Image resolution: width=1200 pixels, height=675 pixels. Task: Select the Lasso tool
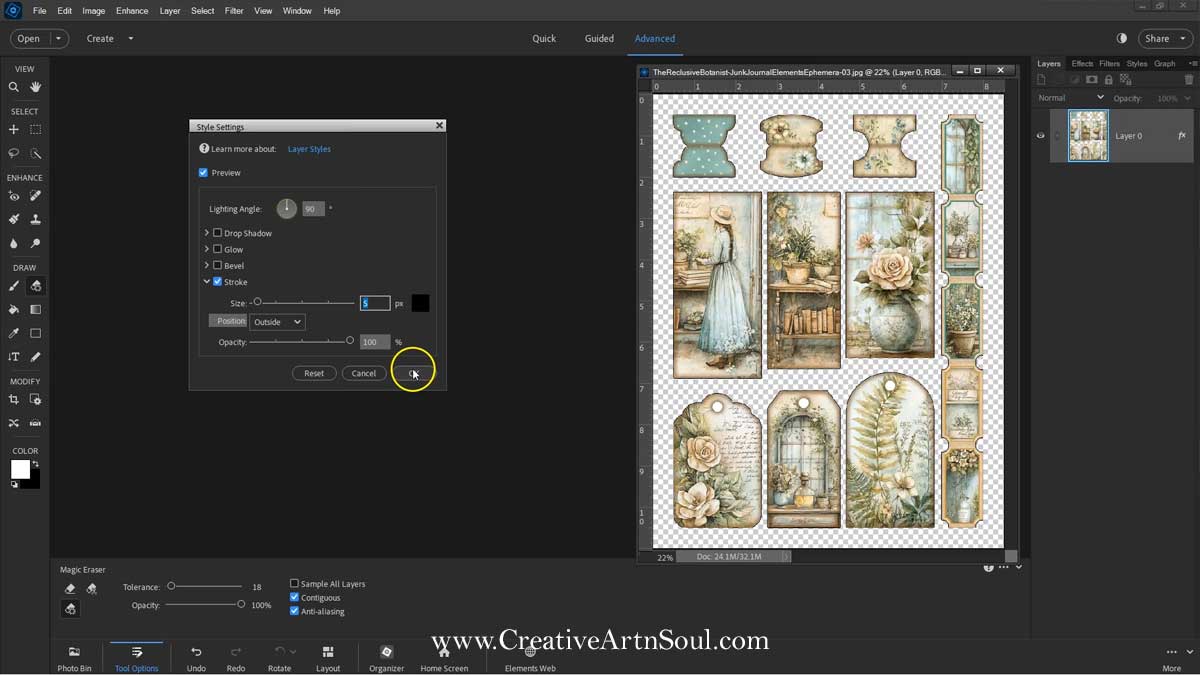(x=14, y=154)
